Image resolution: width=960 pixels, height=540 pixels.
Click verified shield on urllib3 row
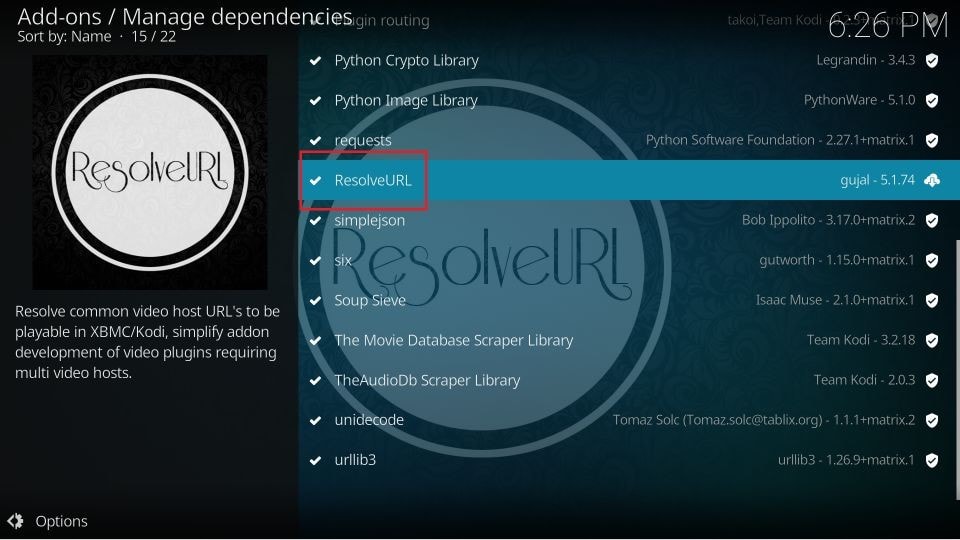(932, 460)
